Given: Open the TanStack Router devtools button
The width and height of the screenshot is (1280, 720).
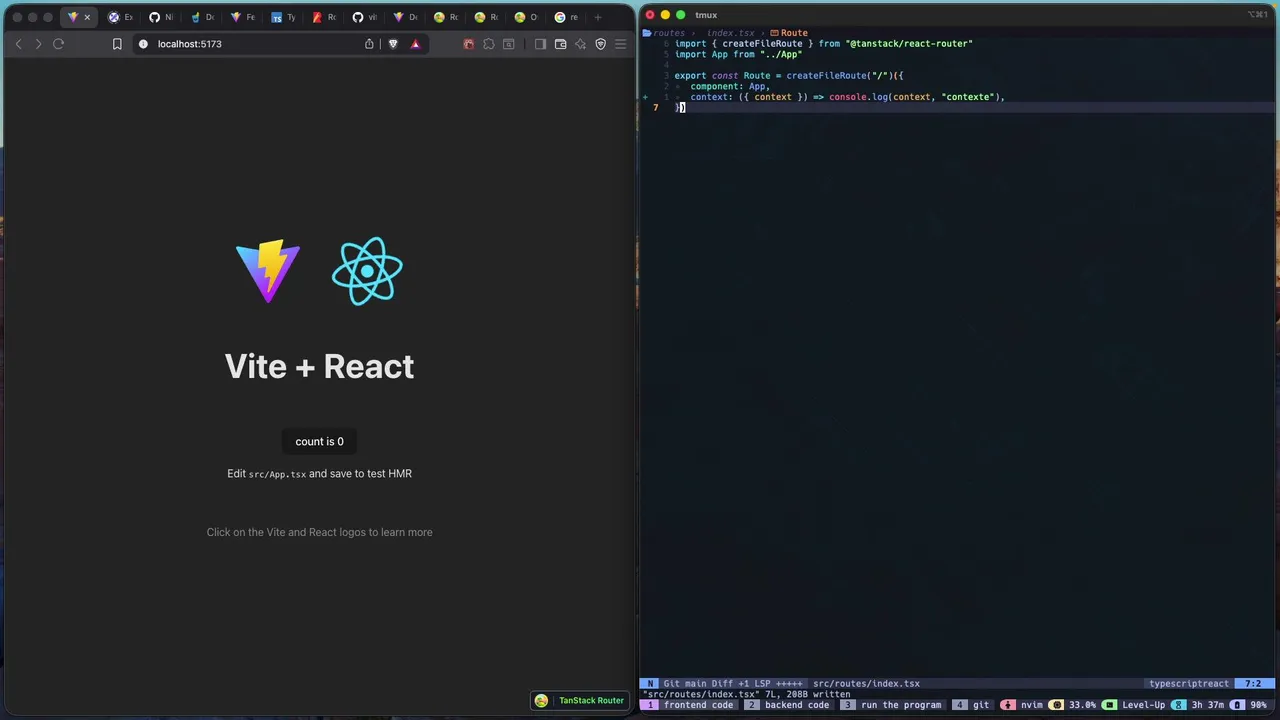Looking at the screenshot, I should [581, 701].
